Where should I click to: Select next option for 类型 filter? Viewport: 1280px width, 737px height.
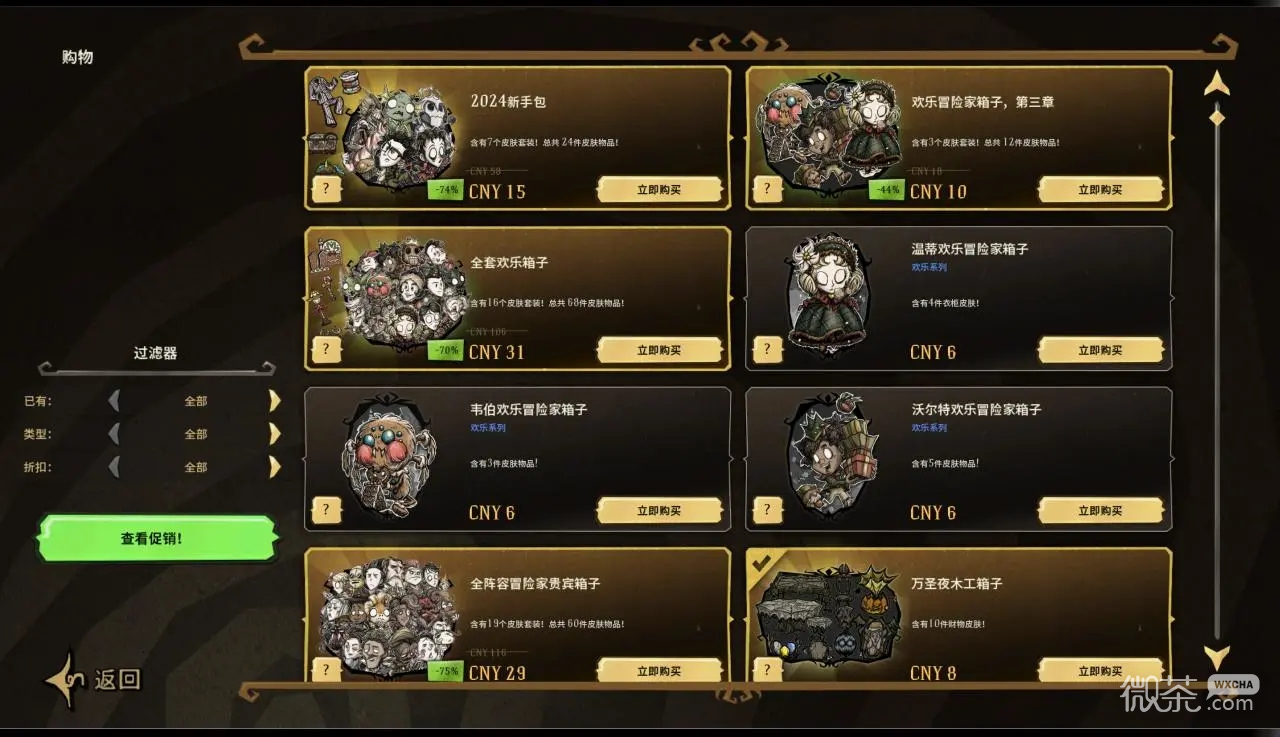pos(275,434)
